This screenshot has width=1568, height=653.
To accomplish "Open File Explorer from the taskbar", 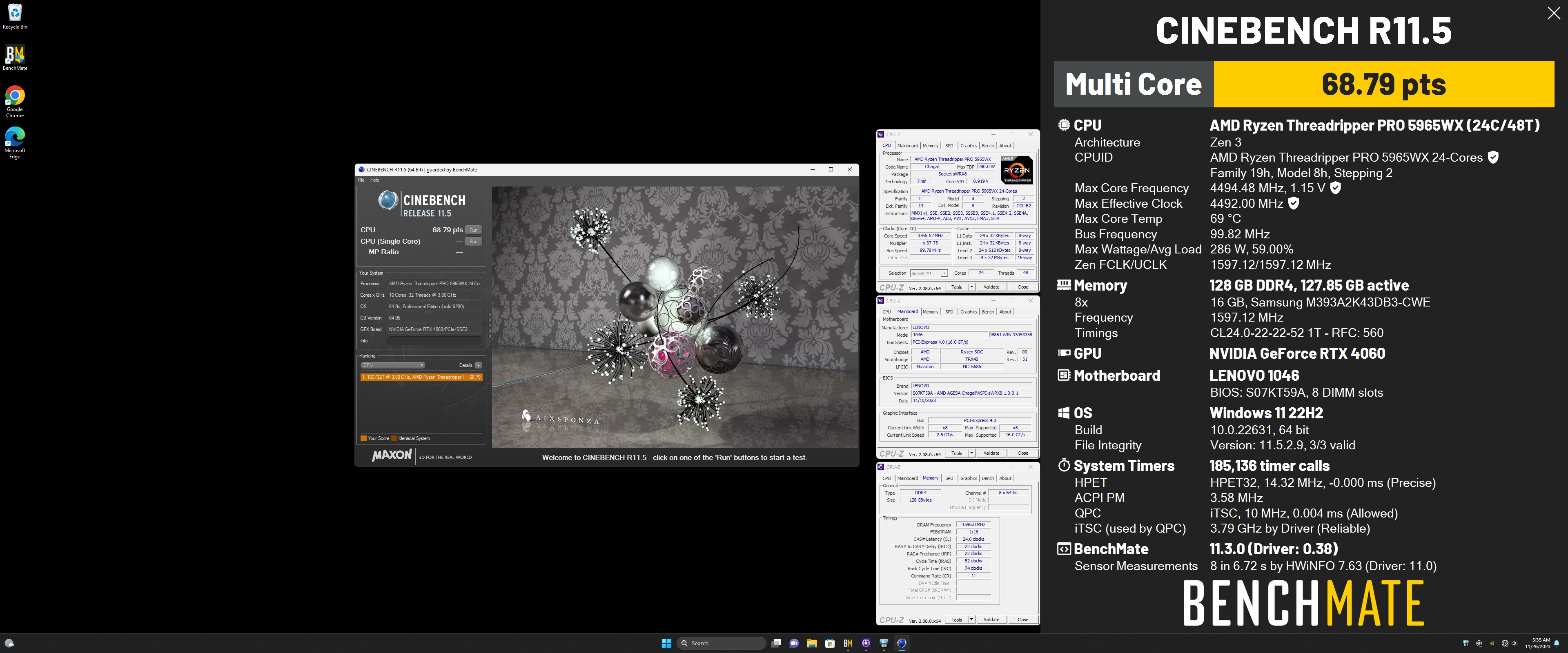I will (812, 643).
